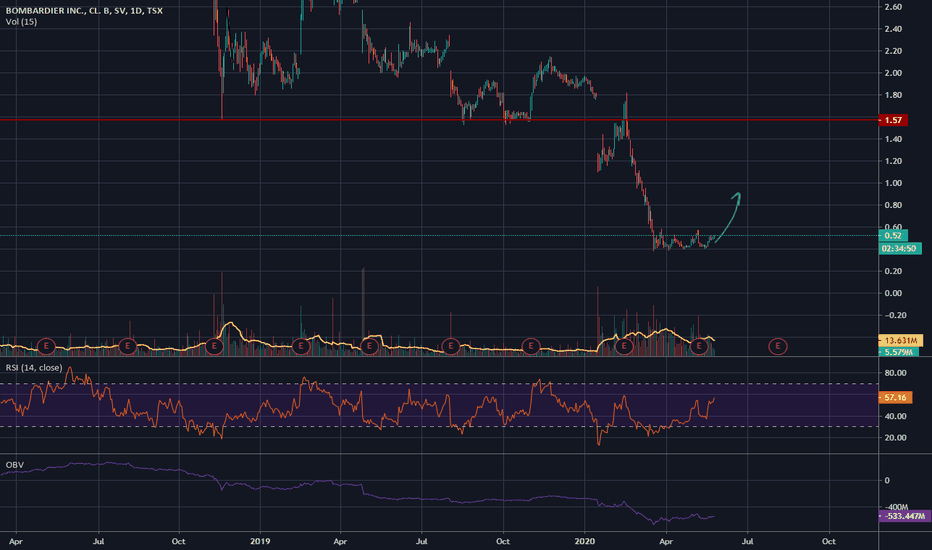Viewport: 932px width, 550px height.
Task: Click the 0.80 price scale value
Action: (893, 205)
